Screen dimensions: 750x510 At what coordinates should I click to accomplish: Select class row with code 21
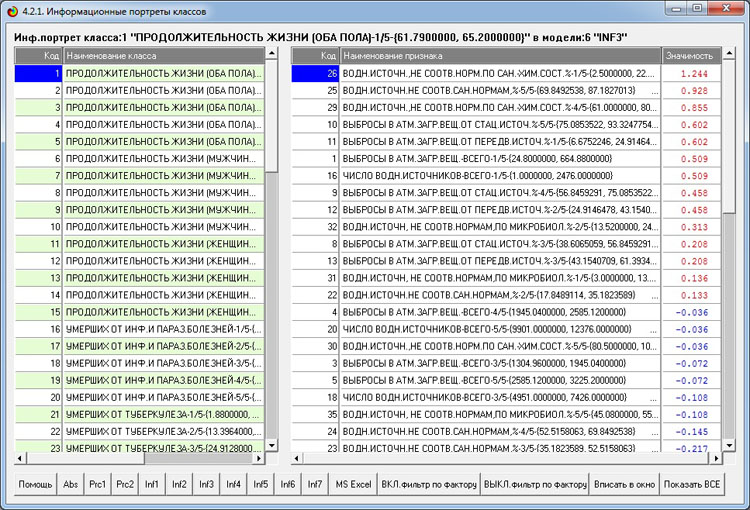[164, 413]
